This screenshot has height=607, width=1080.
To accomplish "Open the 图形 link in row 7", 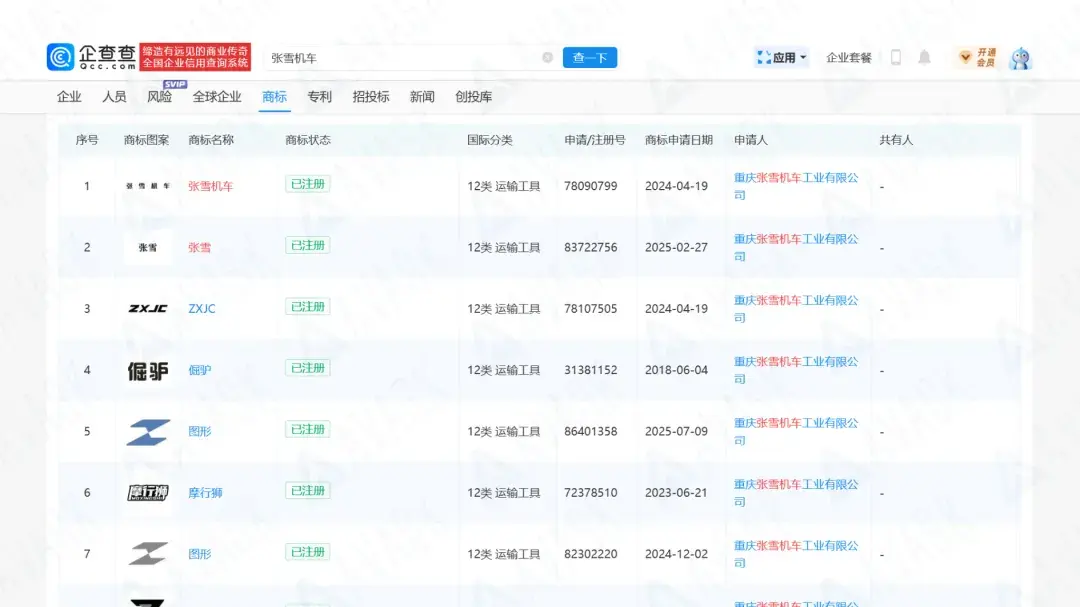I will click(200, 554).
